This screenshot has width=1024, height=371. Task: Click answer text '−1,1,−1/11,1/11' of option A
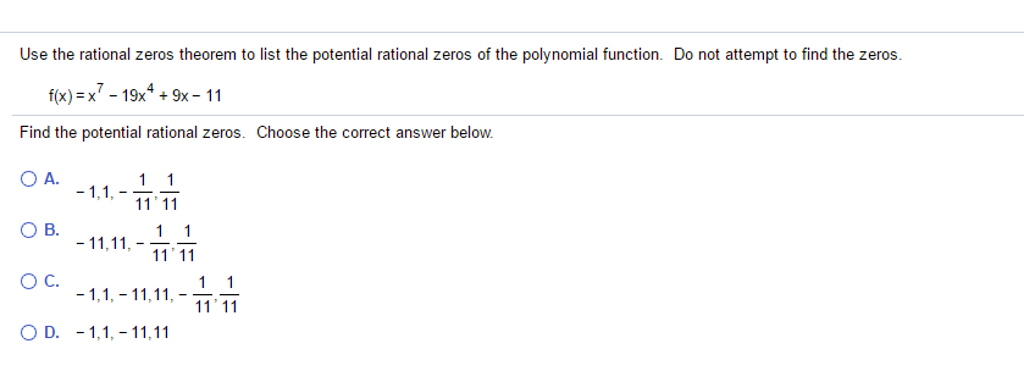coord(127,191)
